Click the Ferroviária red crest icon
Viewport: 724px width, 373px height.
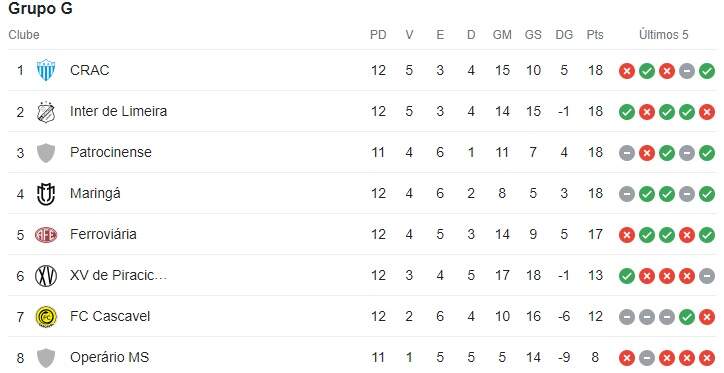(x=46, y=235)
